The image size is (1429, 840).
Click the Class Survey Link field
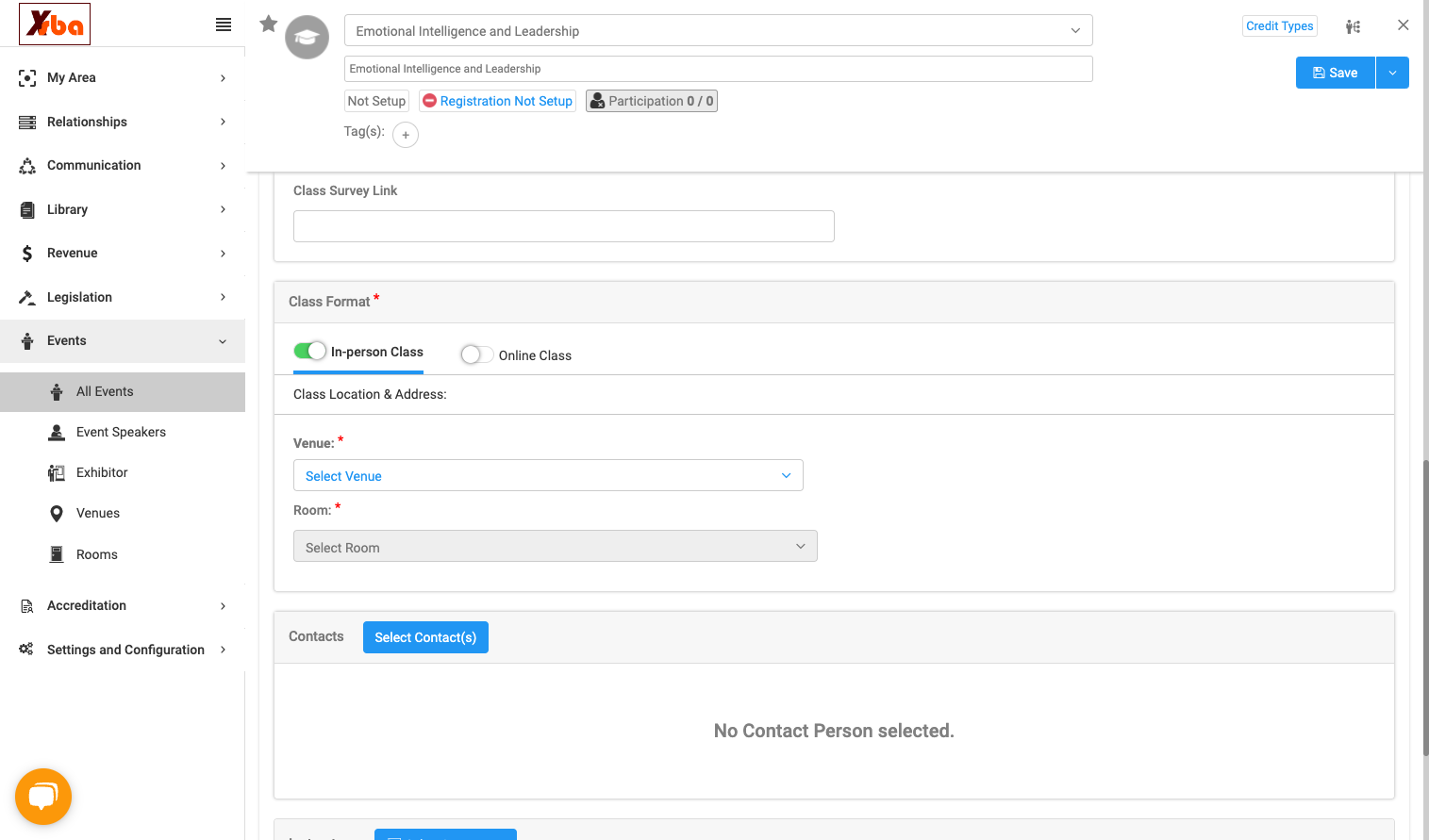tap(564, 226)
